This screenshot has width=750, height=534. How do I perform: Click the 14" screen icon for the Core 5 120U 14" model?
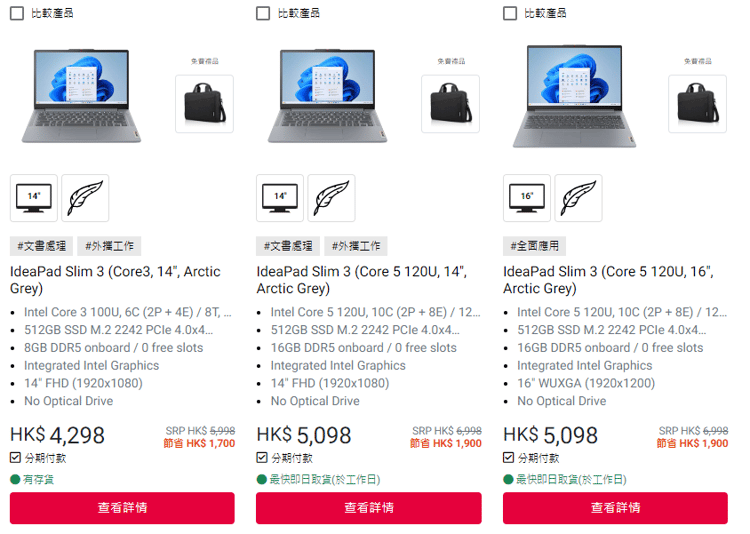coord(280,198)
